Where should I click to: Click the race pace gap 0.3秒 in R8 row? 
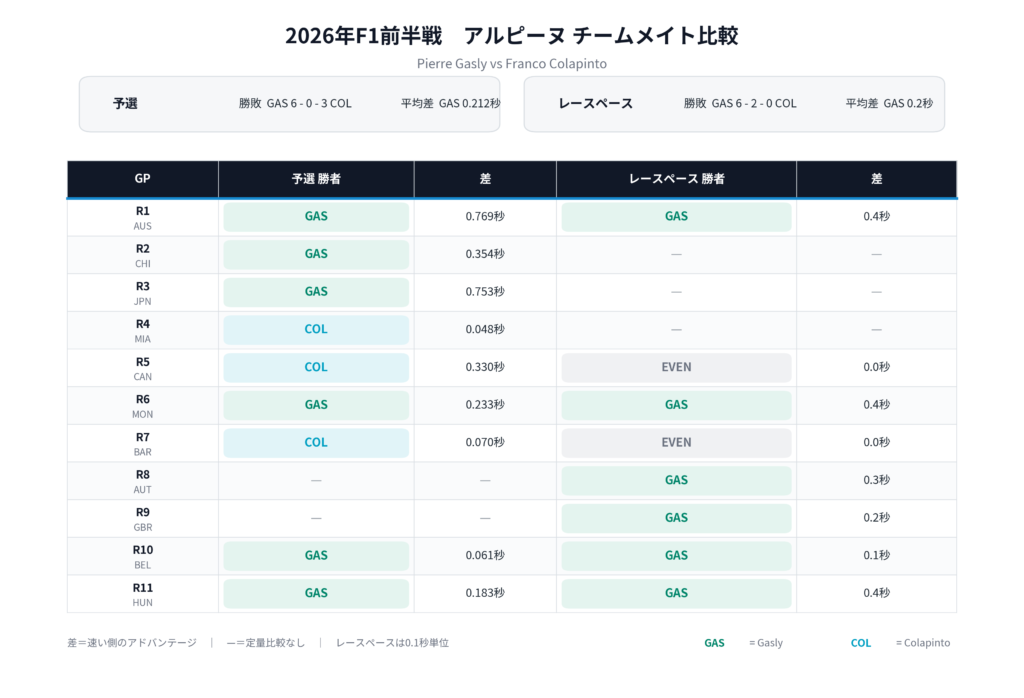point(876,481)
